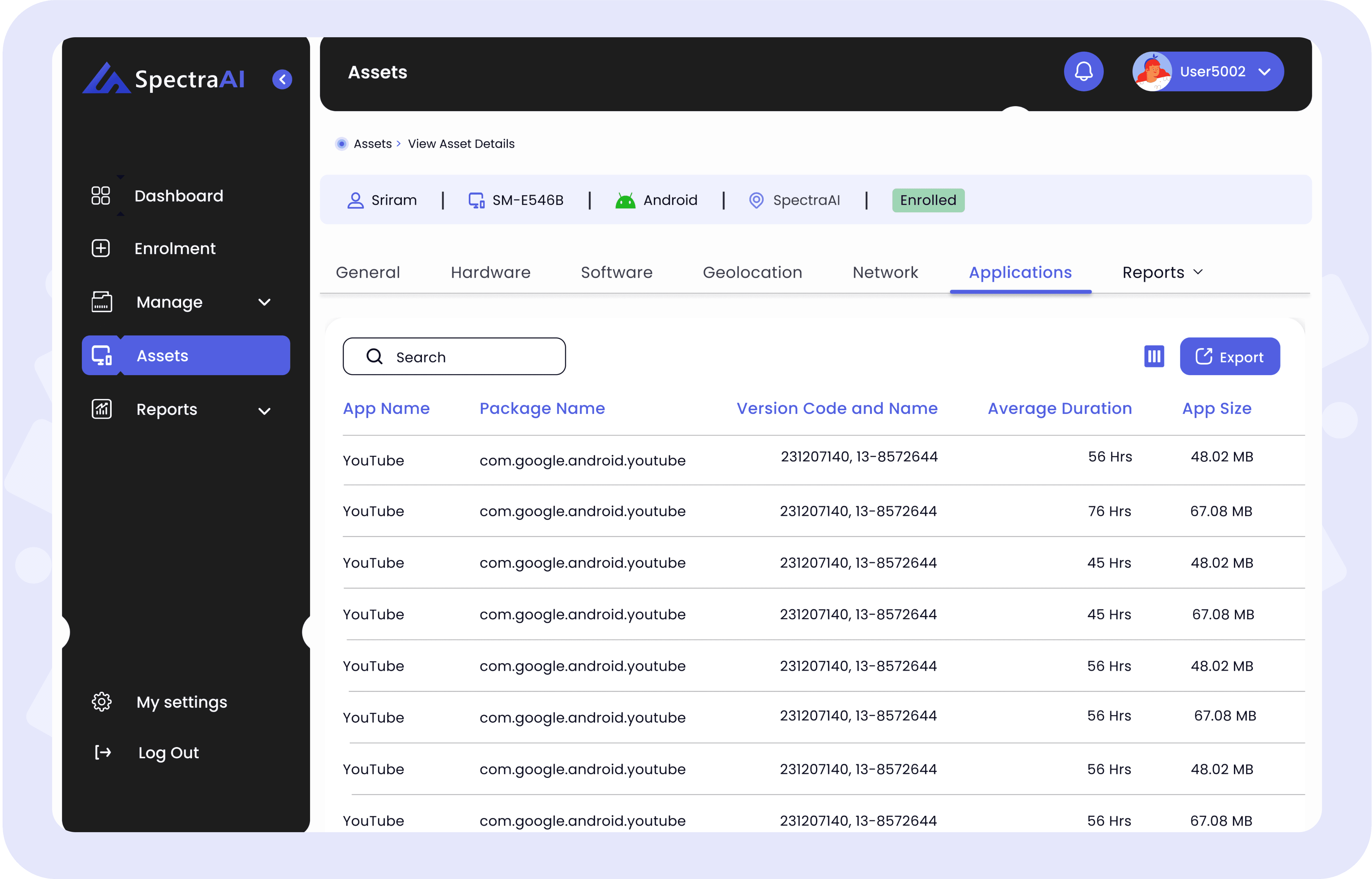Viewport: 1372px width, 879px height.
Task: Open My settings
Action: 181,702
